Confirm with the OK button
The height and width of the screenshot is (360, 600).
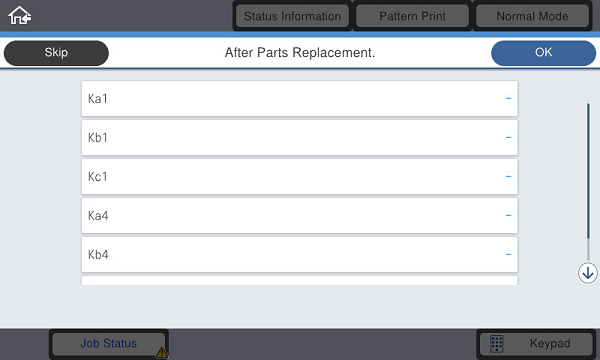coord(543,53)
